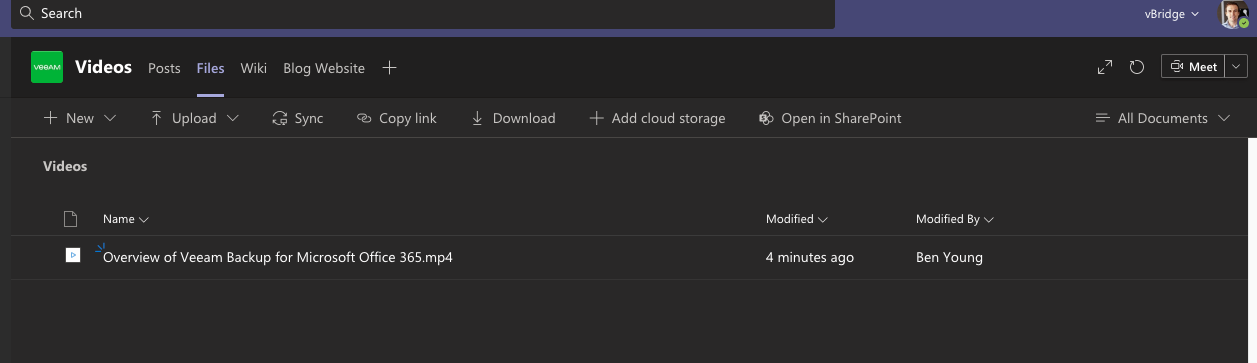Add a new tab with plus icon
Viewport: 1257px width, 363px height.
pos(390,68)
